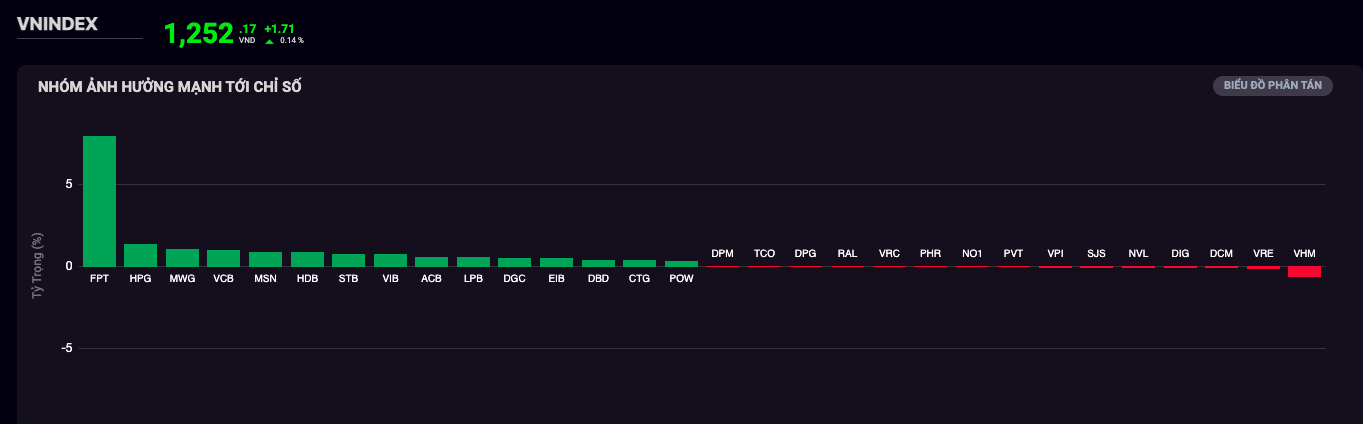Click the NHÓM ẢNH HƯỞNG MẠNH TỚI CHỈ SỐ heading
Image resolution: width=1363 pixels, height=424 pixels.
(x=170, y=87)
